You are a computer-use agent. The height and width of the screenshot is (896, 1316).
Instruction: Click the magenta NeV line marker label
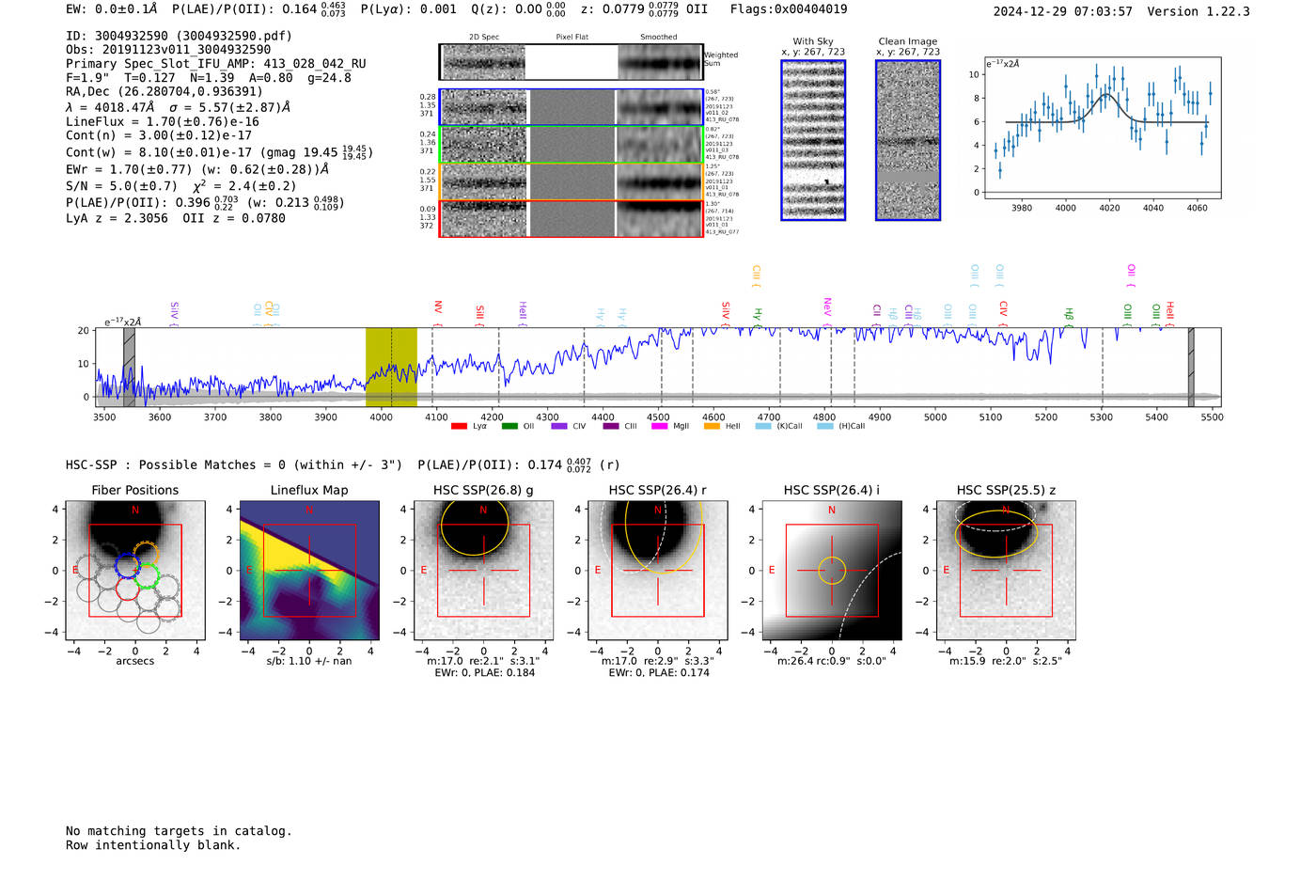pos(827,311)
